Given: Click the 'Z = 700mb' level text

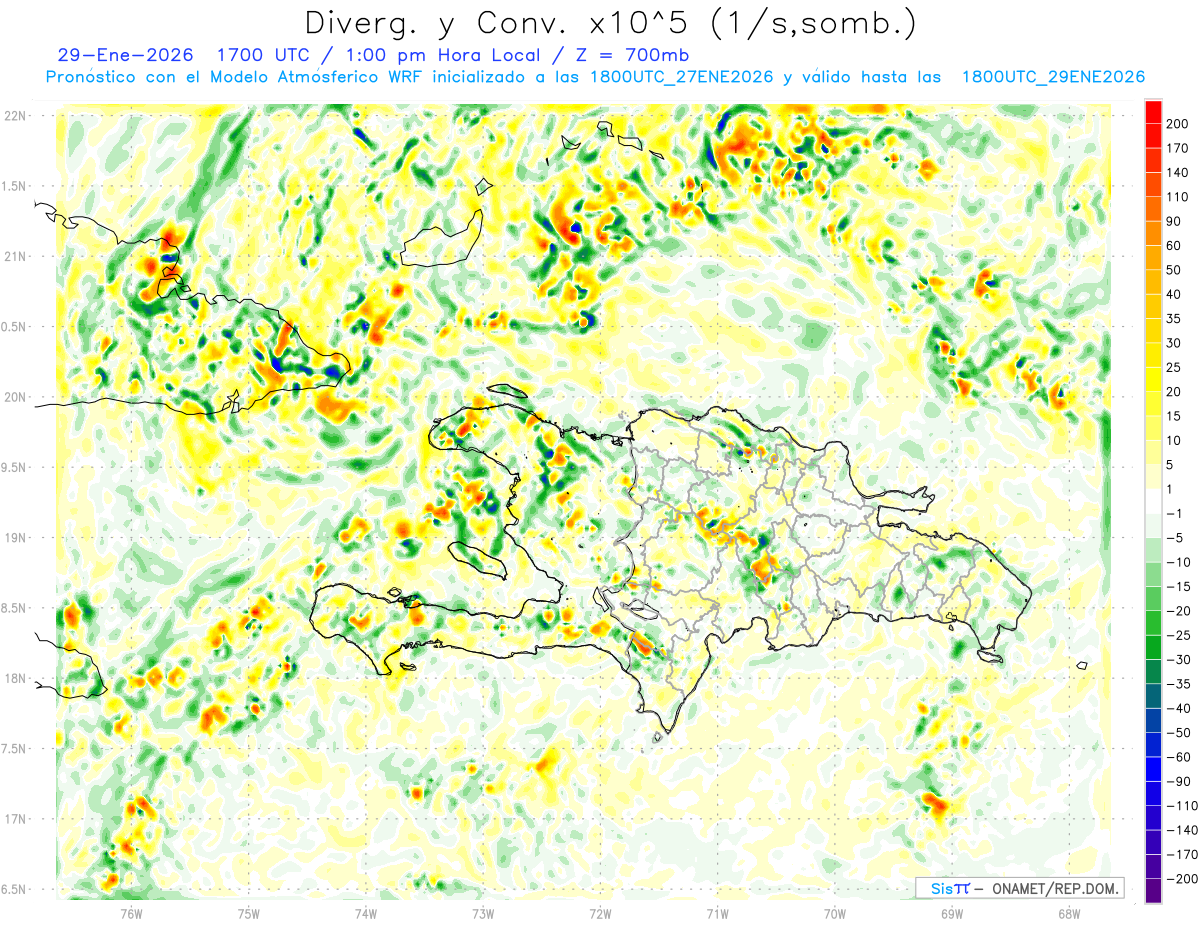Looking at the screenshot, I should click(633, 55).
